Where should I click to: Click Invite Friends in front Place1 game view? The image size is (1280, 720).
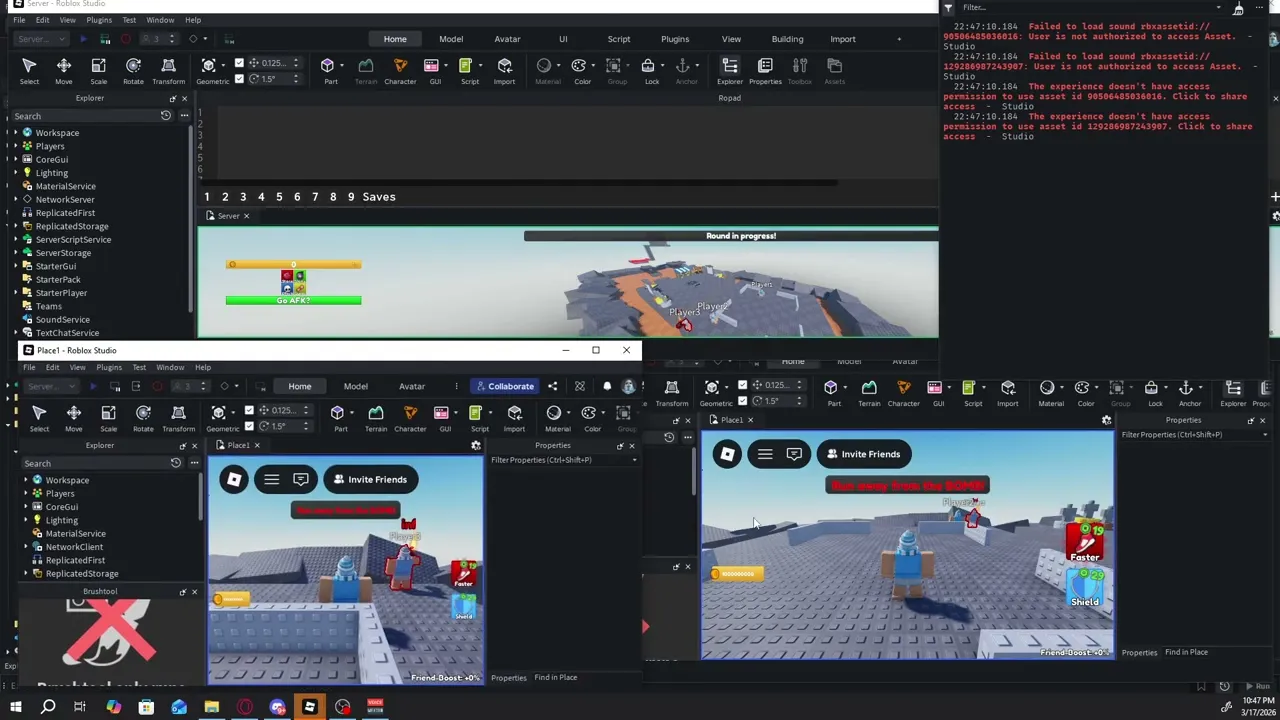(369, 479)
